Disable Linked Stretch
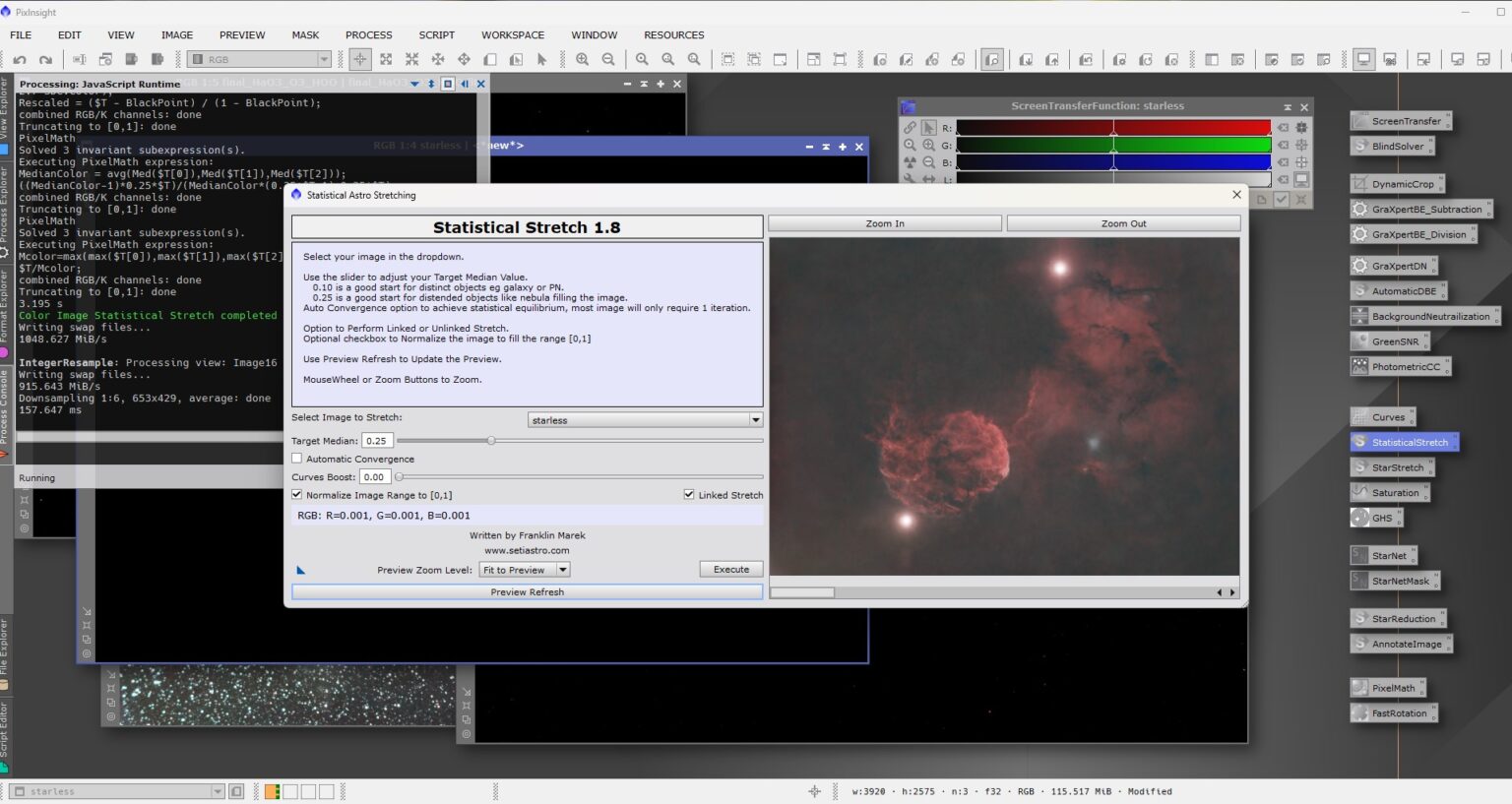Viewport: 1512px width, 804px height. pos(689,495)
